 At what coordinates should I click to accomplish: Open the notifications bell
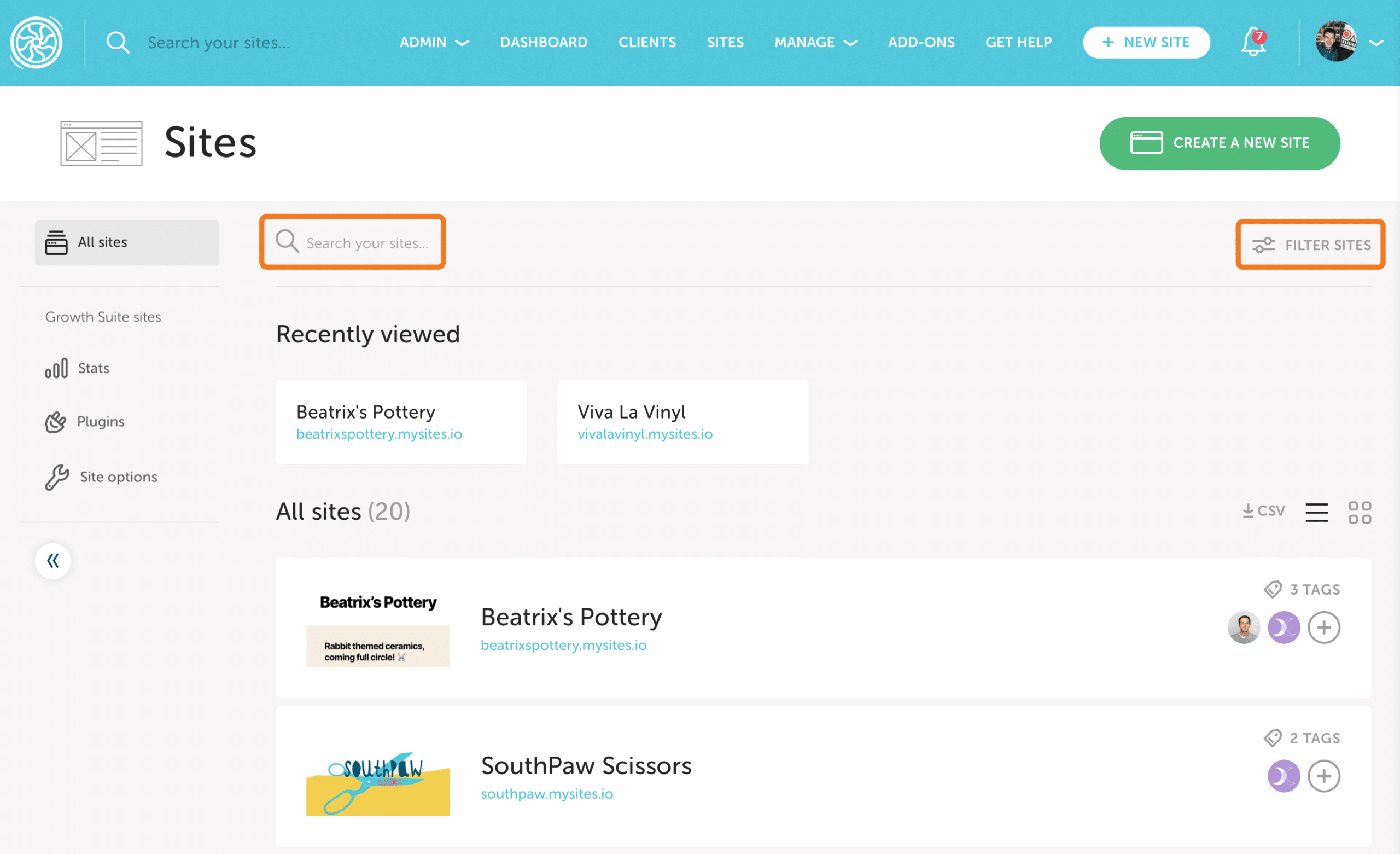pos(1252,43)
